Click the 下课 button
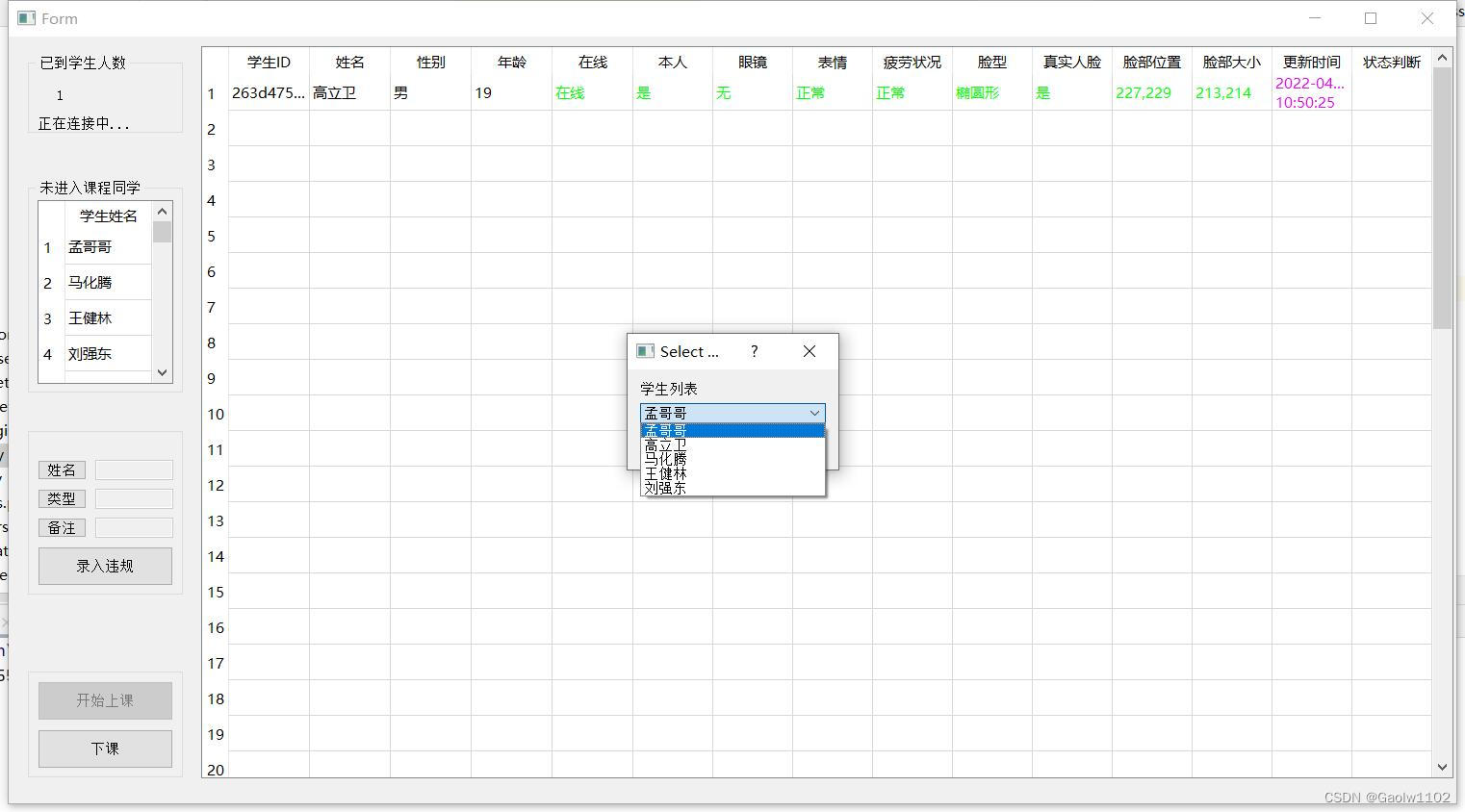1465x812 pixels. [105, 749]
